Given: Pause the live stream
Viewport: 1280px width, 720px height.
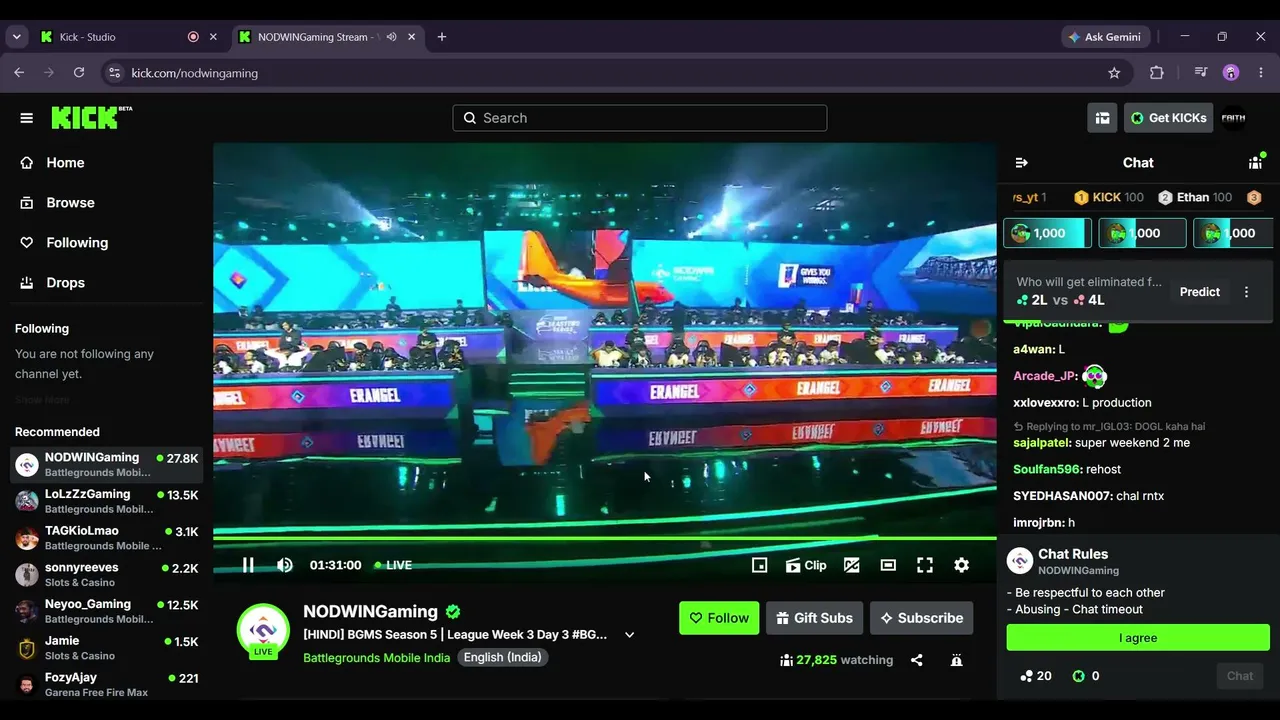Looking at the screenshot, I should tap(248, 565).
